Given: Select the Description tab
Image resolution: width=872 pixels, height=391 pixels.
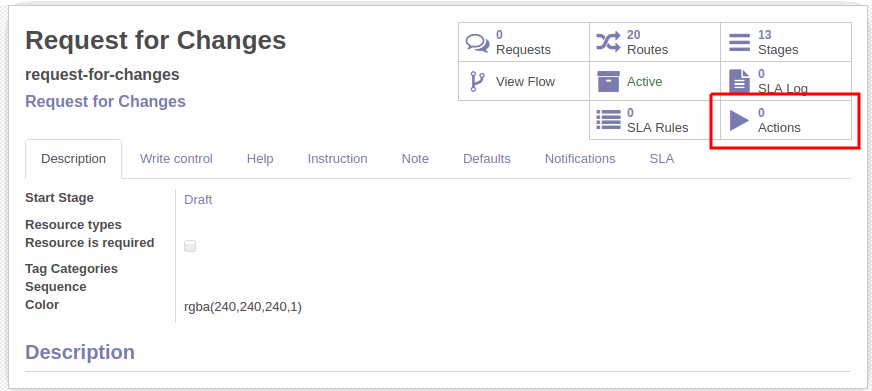Looking at the screenshot, I should point(73,159).
